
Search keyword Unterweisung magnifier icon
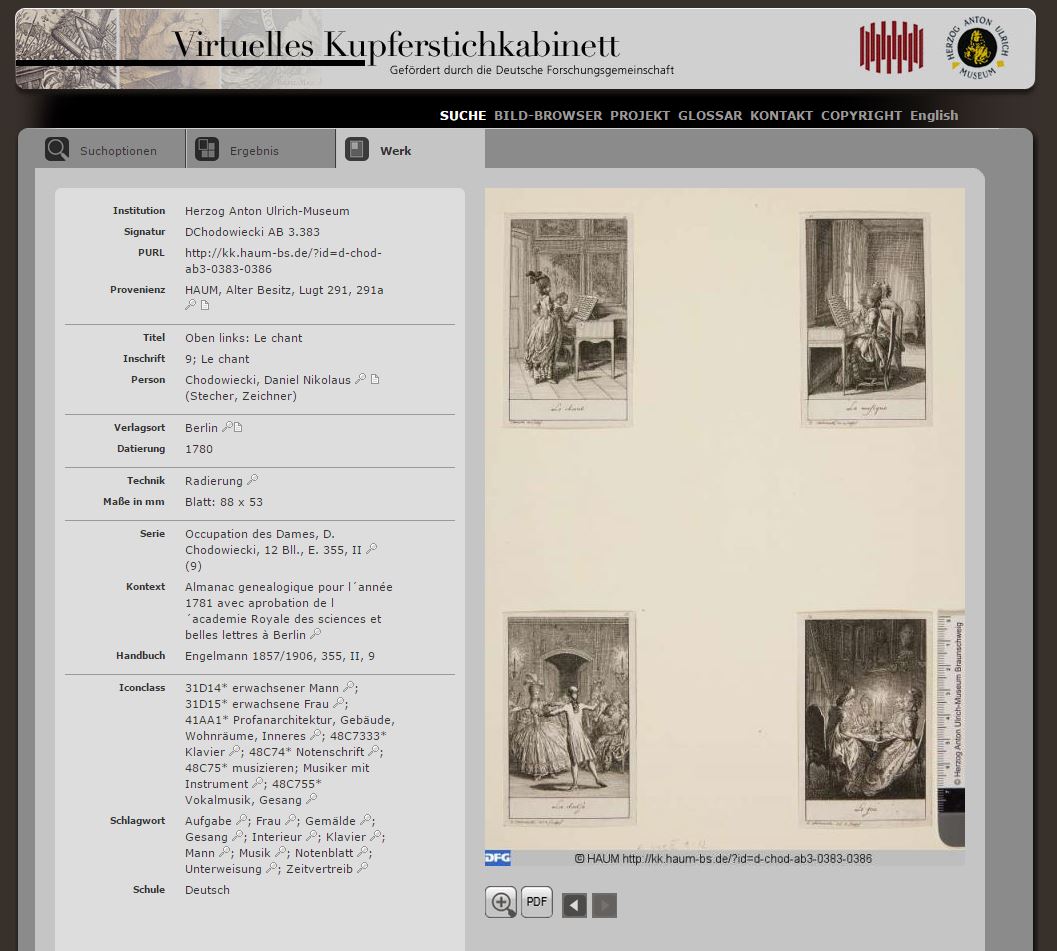click(x=272, y=868)
